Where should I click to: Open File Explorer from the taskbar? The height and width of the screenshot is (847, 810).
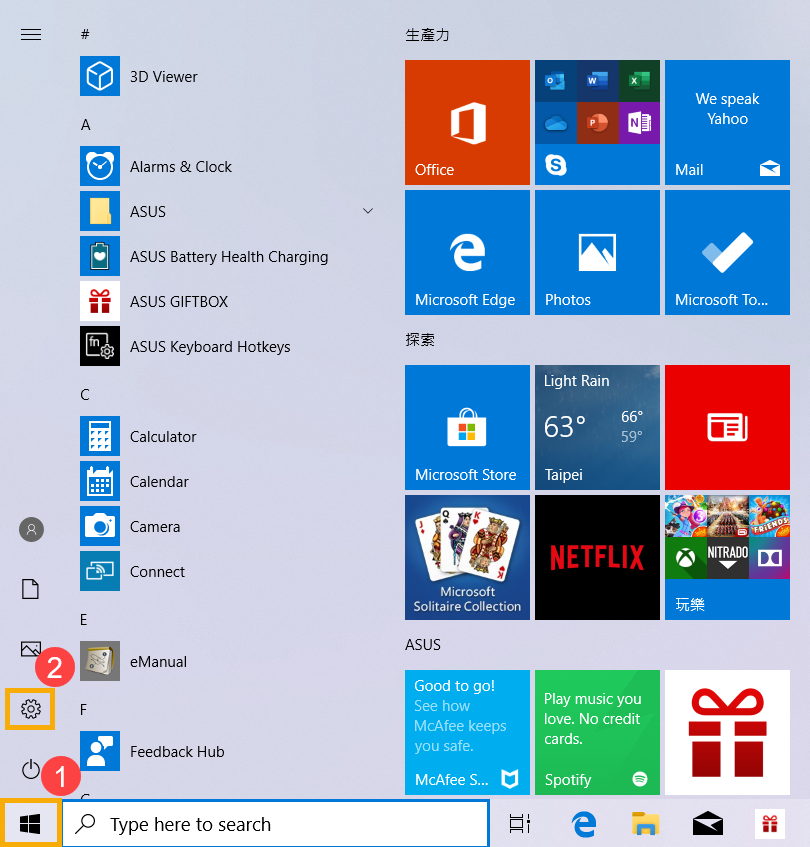(x=646, y=824)
